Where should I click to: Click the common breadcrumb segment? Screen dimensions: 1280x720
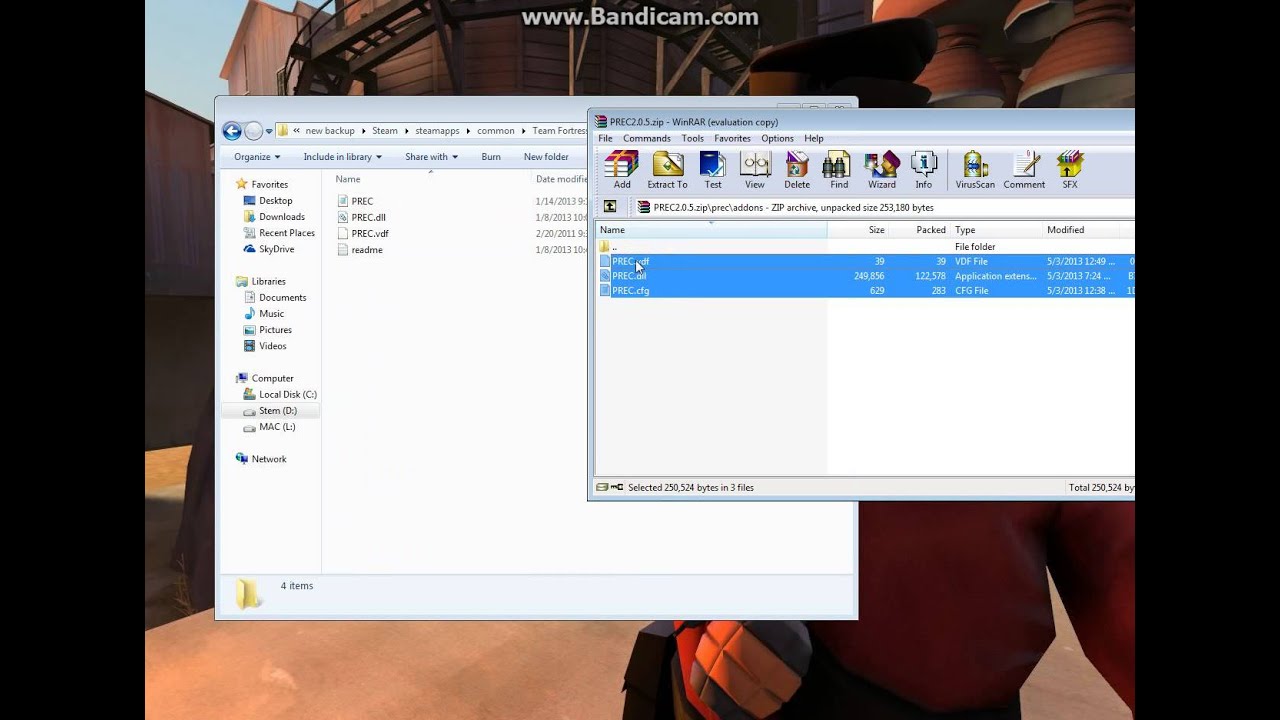[x=496, y=131]
